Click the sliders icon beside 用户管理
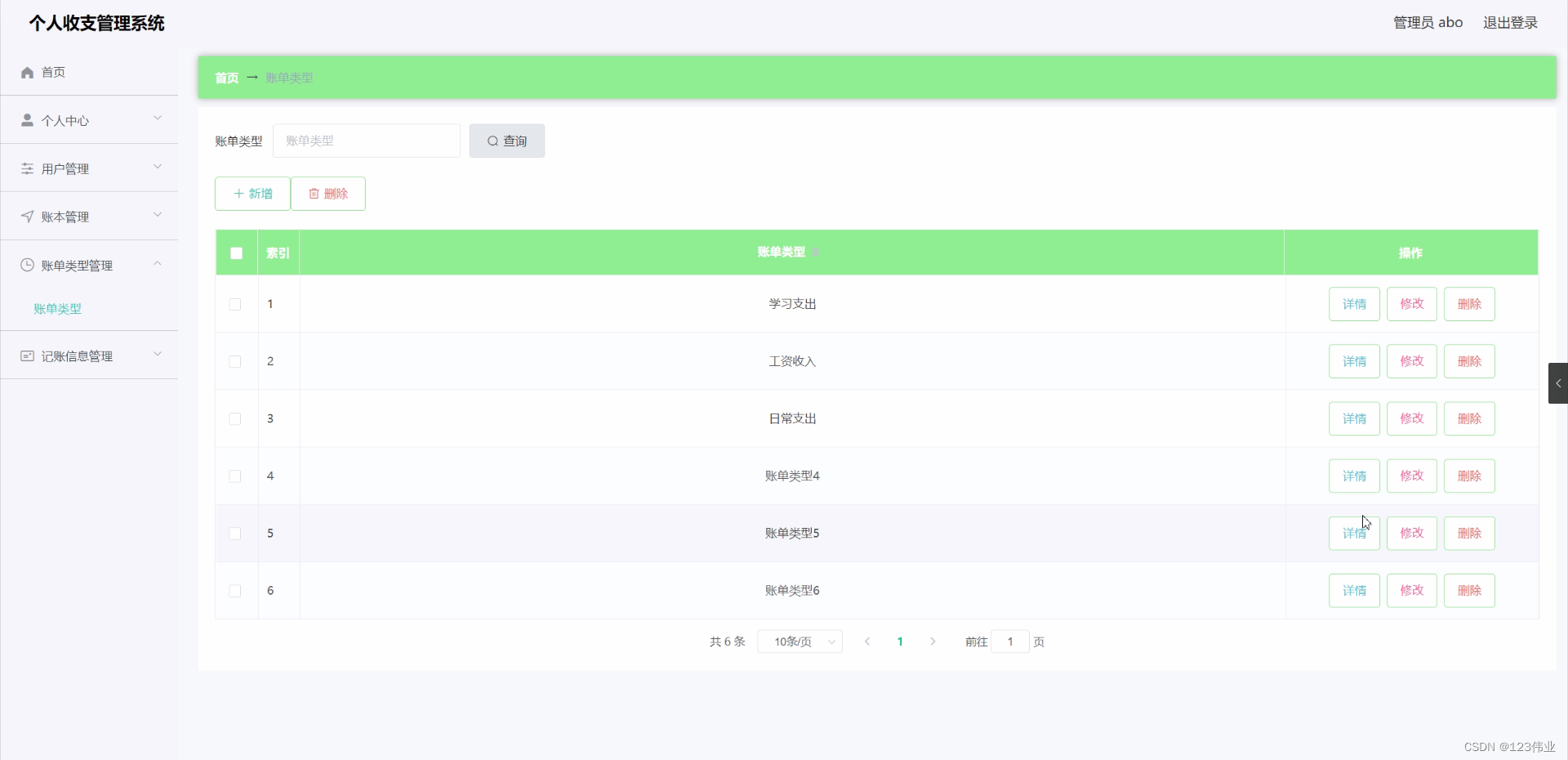The width and height of the screenshot is (1568, 760). (27, 168)
